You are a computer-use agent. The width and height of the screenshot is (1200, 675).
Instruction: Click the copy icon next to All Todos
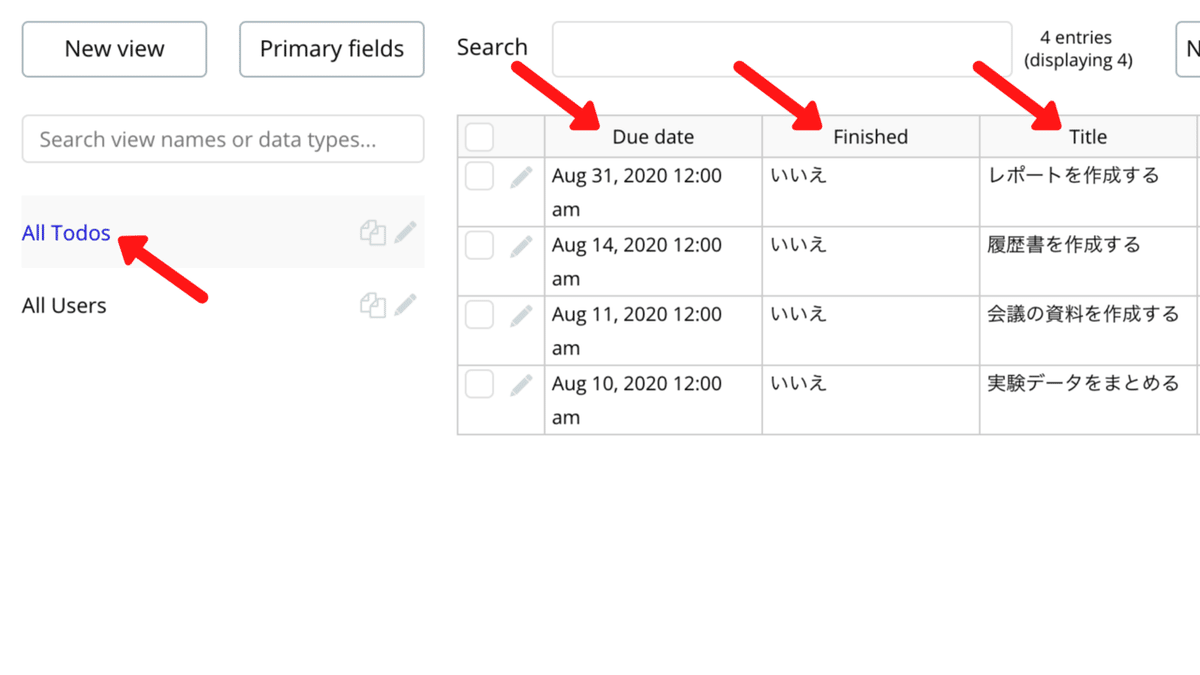pyautogui.click(x=373, y=233)
